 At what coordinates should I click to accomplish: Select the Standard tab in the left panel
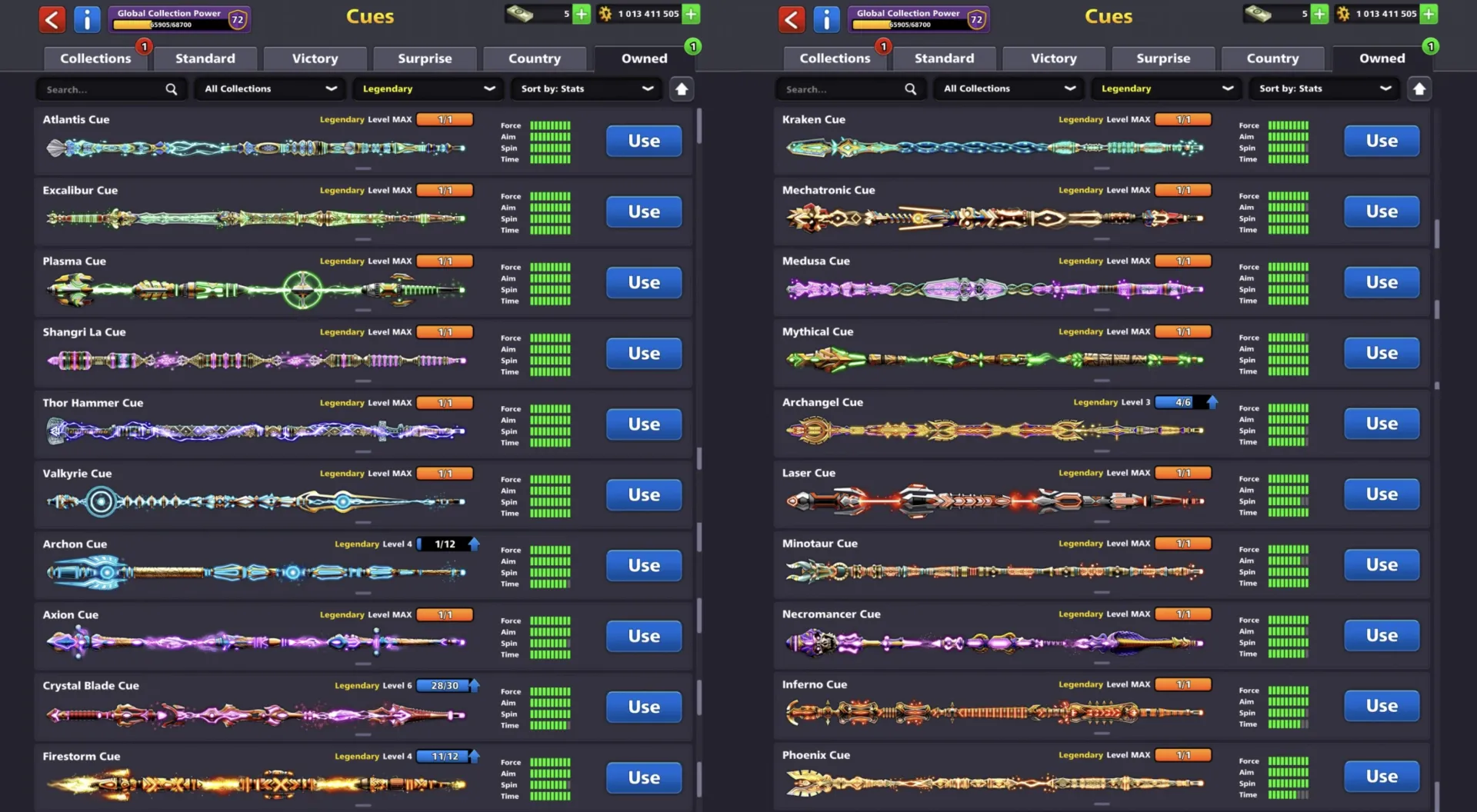tap(205, 58)
